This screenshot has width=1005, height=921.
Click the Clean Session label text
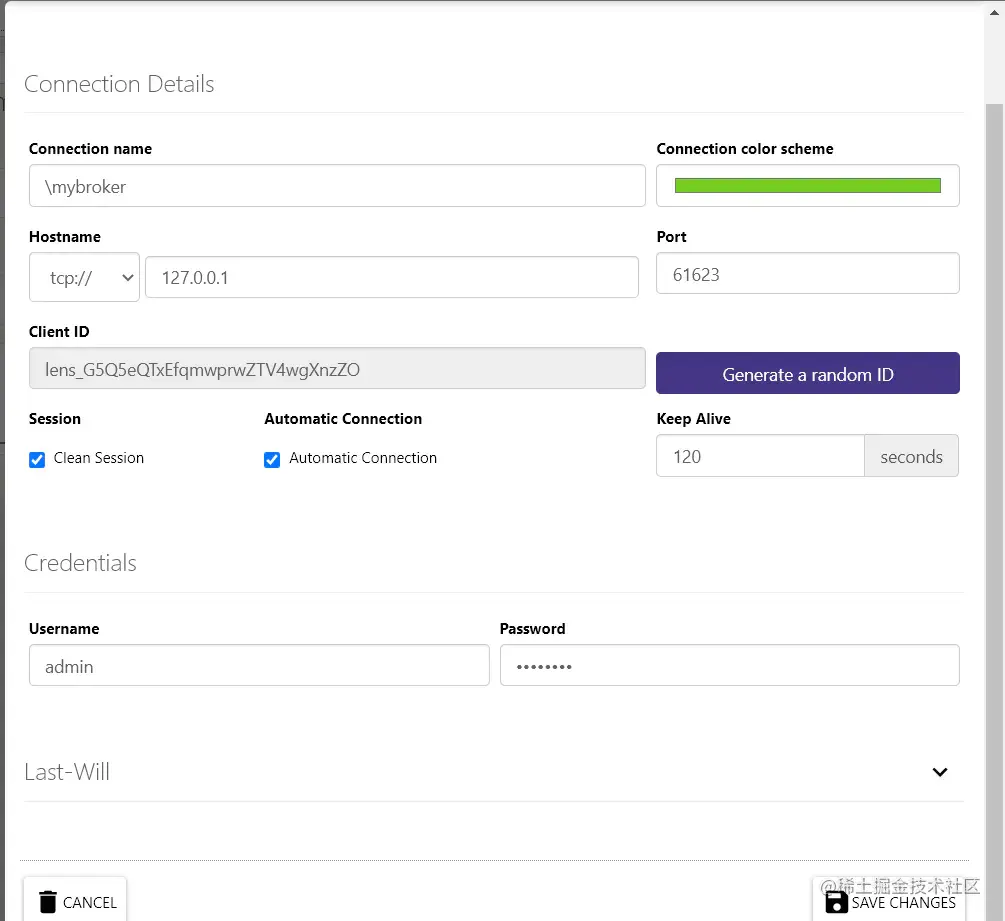[x=99, y=458]
